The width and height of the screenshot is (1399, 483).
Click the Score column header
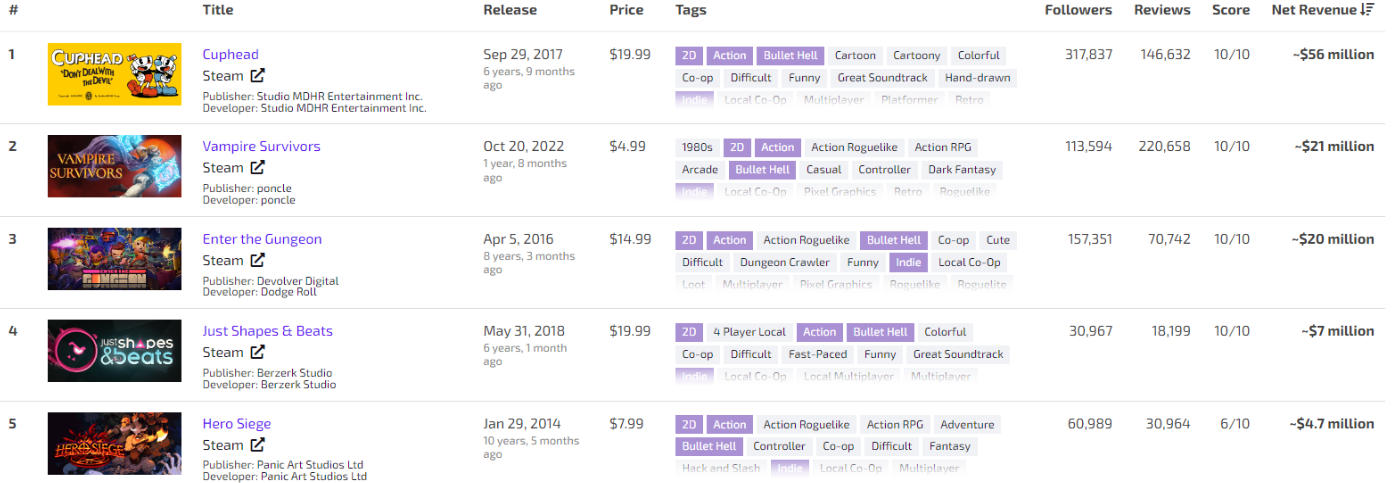coord(1231,10)
